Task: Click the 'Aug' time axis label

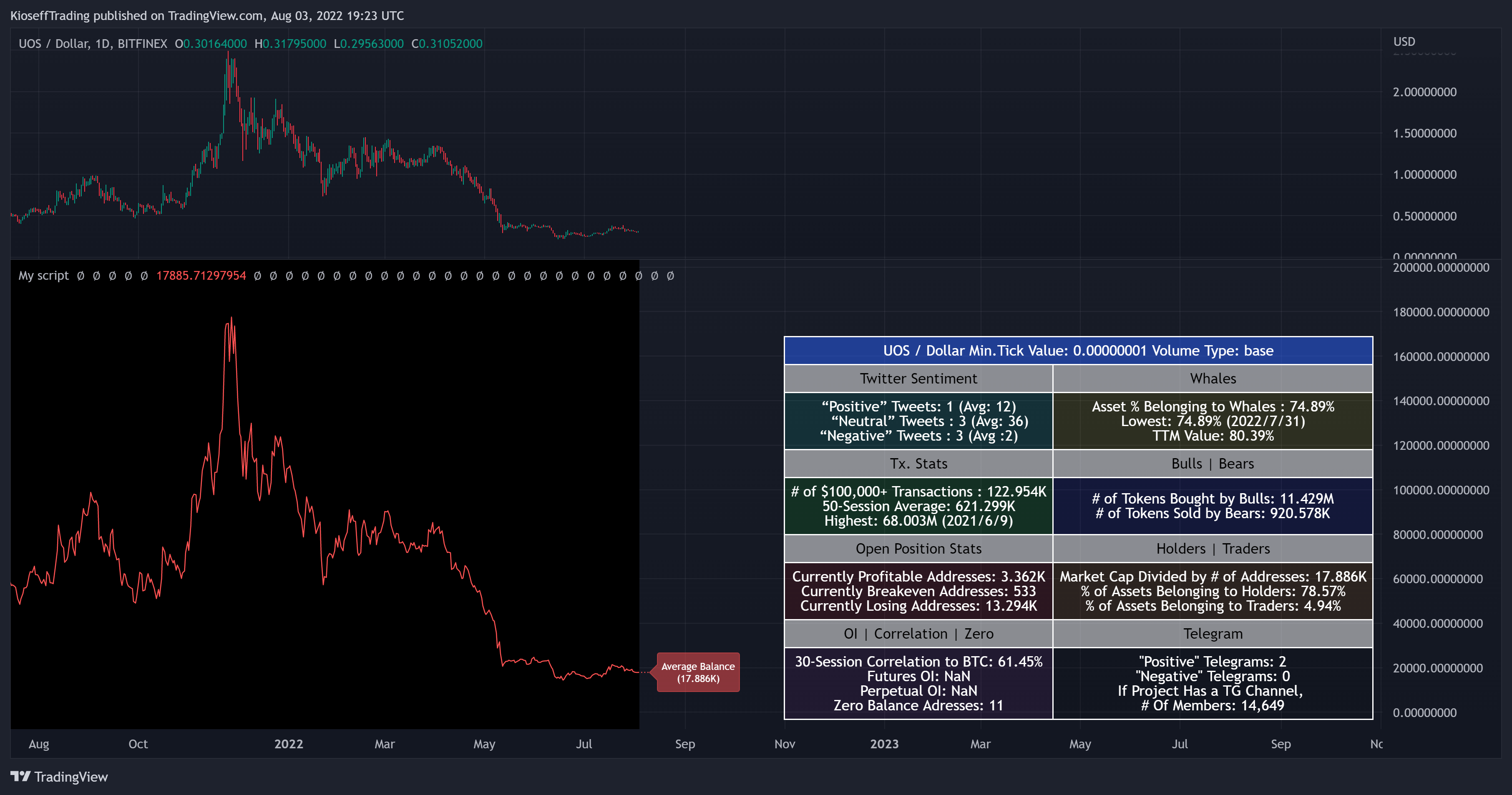Action: click(39, 745)
